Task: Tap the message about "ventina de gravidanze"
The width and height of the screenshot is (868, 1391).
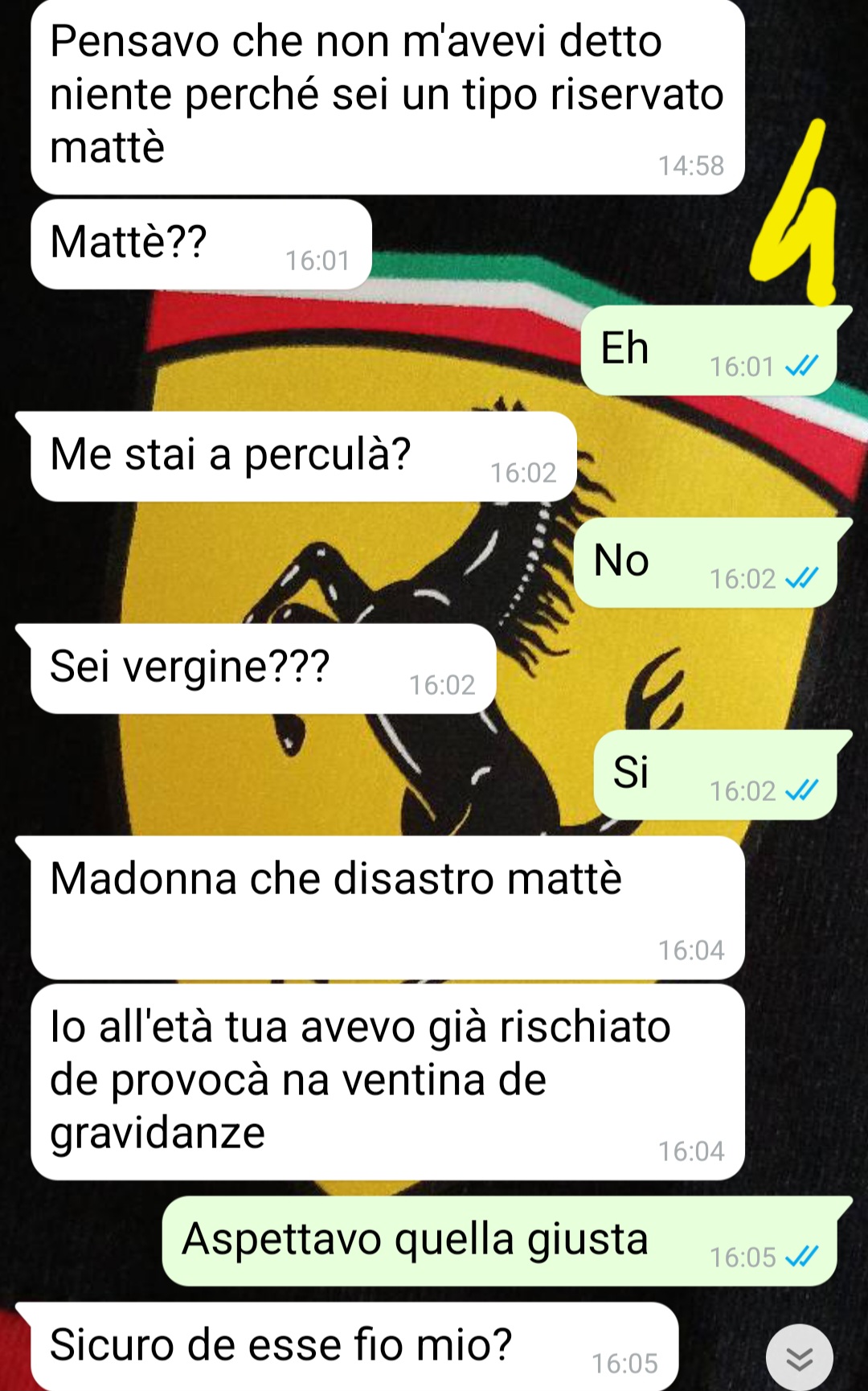Action: [x=387, y=1082]
